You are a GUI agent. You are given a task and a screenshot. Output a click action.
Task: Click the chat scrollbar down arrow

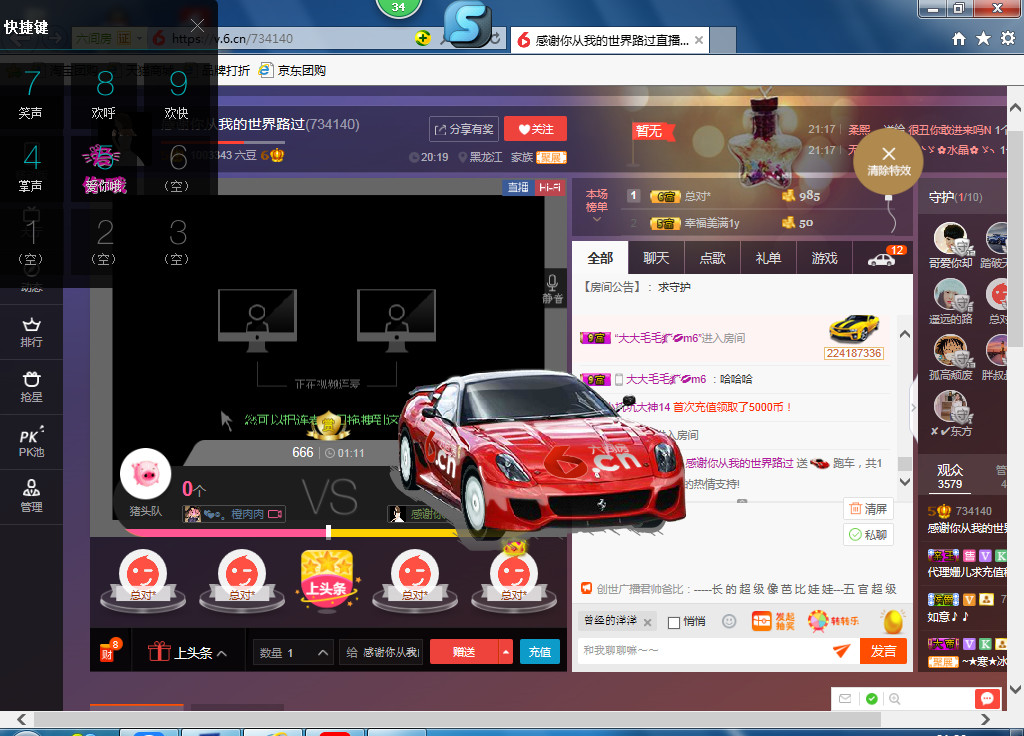click(904, 482)
